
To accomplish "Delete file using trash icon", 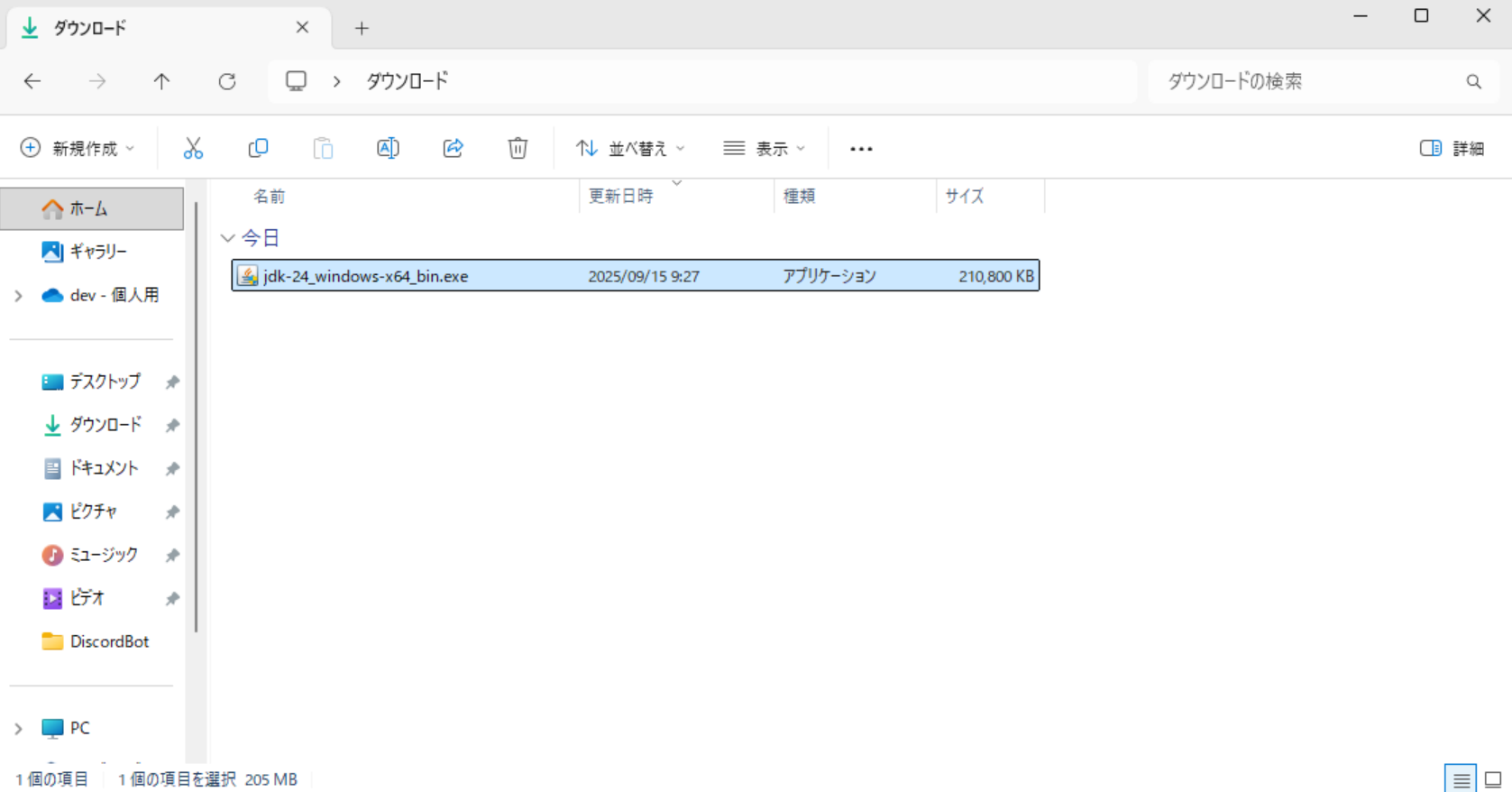I will pyautogui.click(x=518, y=148).
